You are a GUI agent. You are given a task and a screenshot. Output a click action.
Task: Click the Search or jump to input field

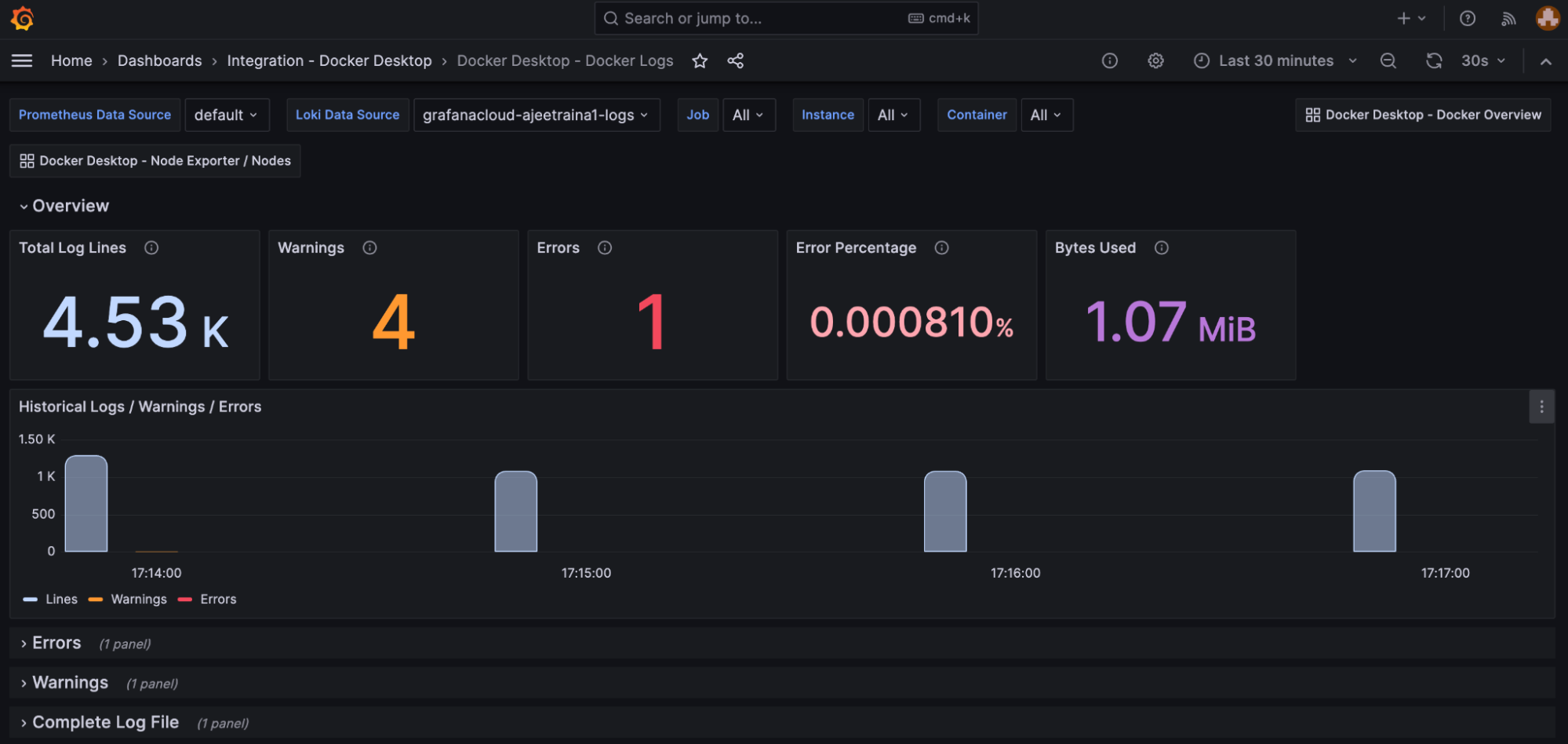click(x=784, y=18)
